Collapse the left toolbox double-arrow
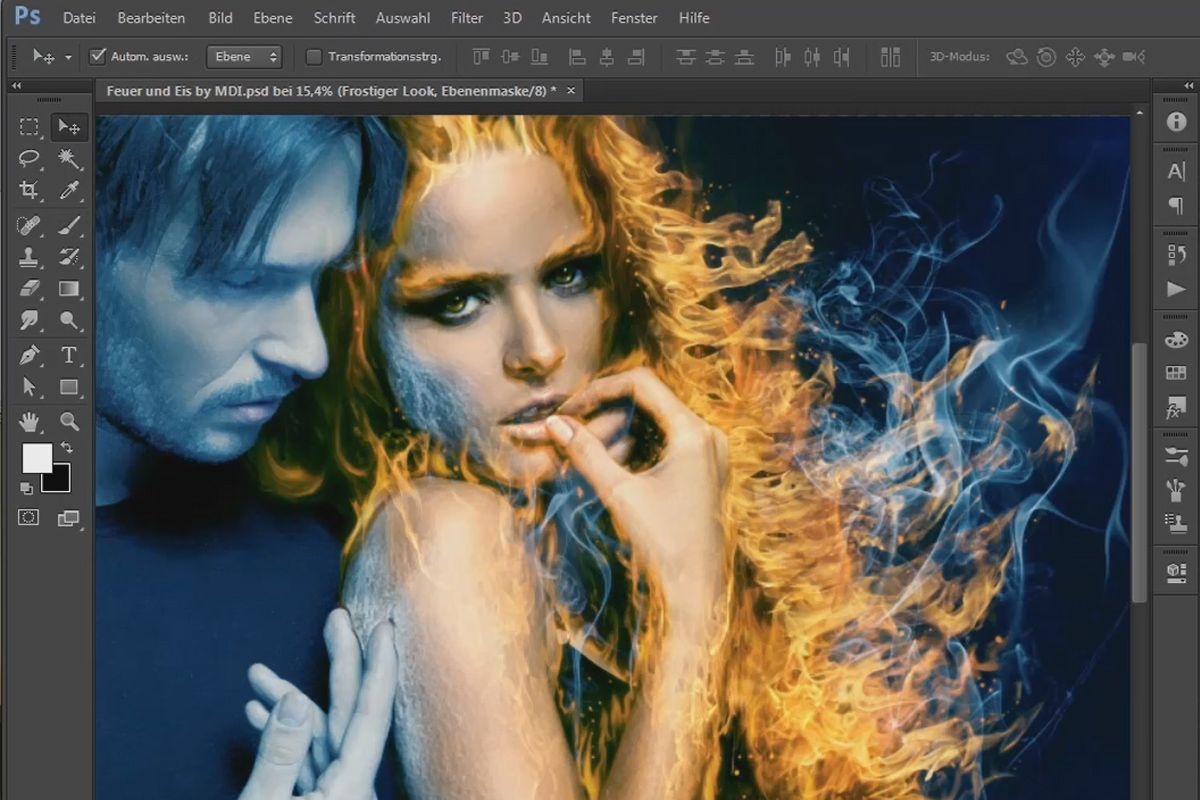The image size is (1200, 800). pos(17,87)
